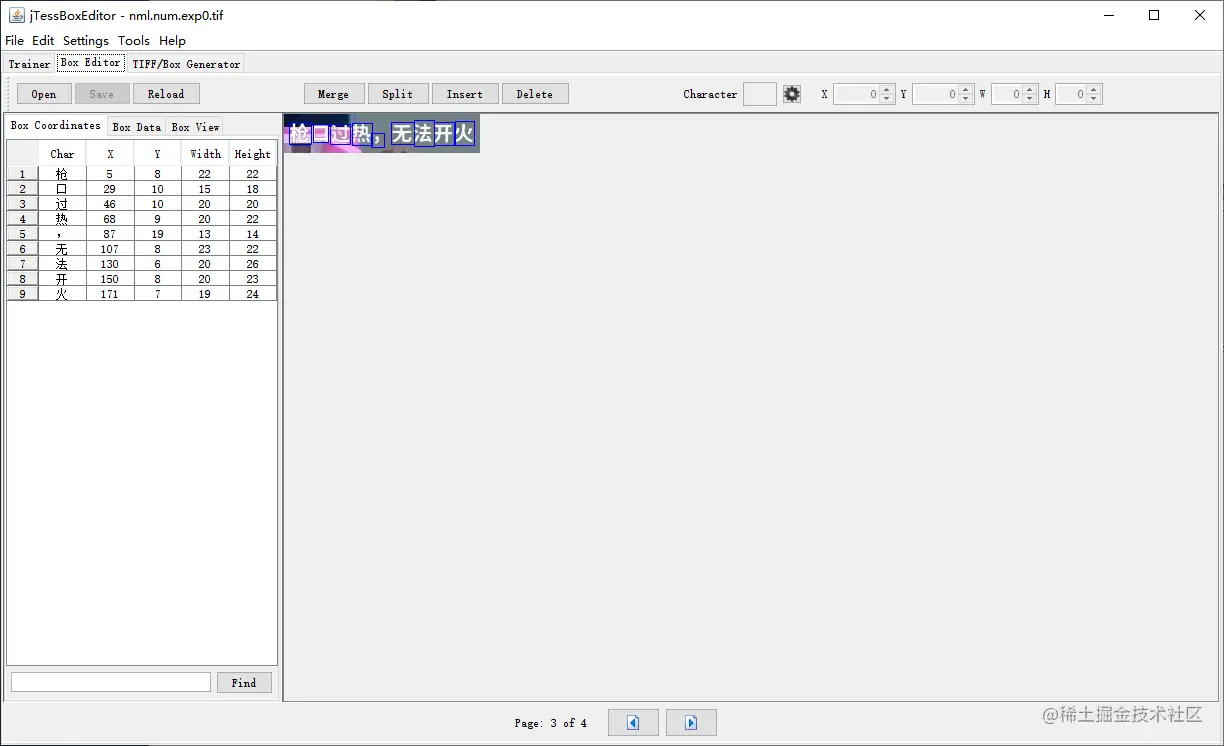Click the W width input field
This screenshot has height=746, width=1224.
pos(1007,94)
